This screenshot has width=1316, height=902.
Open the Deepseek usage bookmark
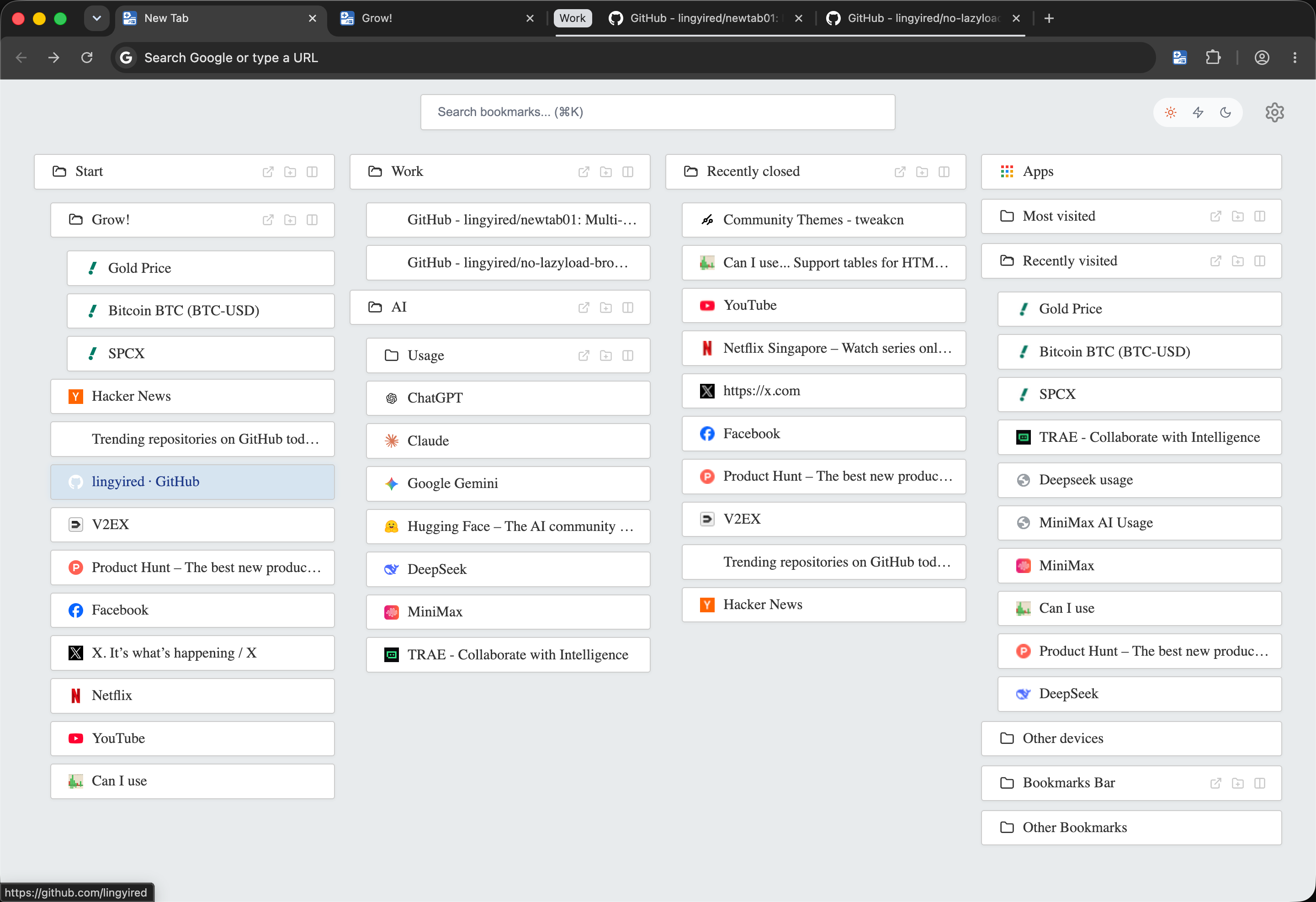tap(1139, 480)
